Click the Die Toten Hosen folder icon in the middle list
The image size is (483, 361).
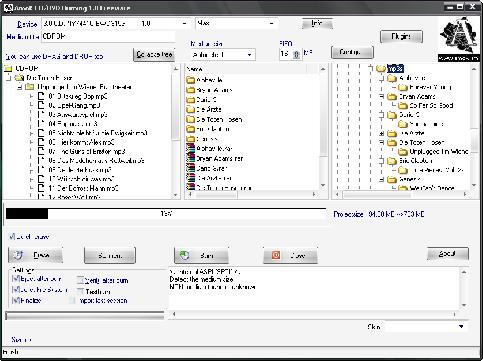click(x=191, y=119)
